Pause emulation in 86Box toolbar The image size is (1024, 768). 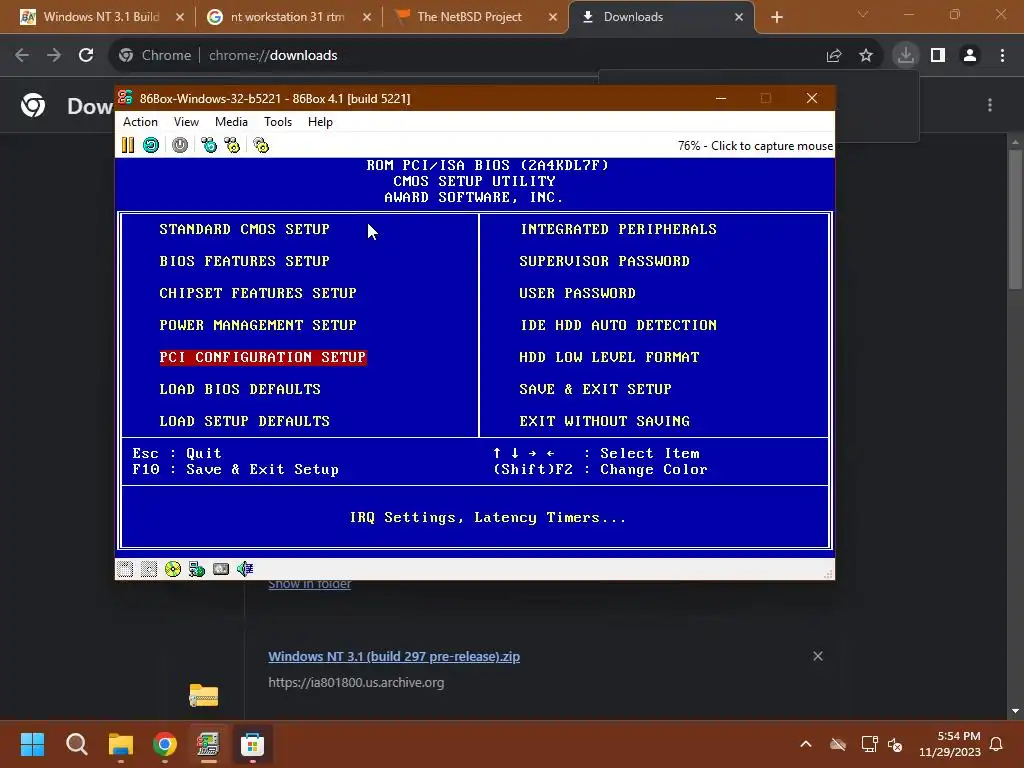[x=128, y=145]
